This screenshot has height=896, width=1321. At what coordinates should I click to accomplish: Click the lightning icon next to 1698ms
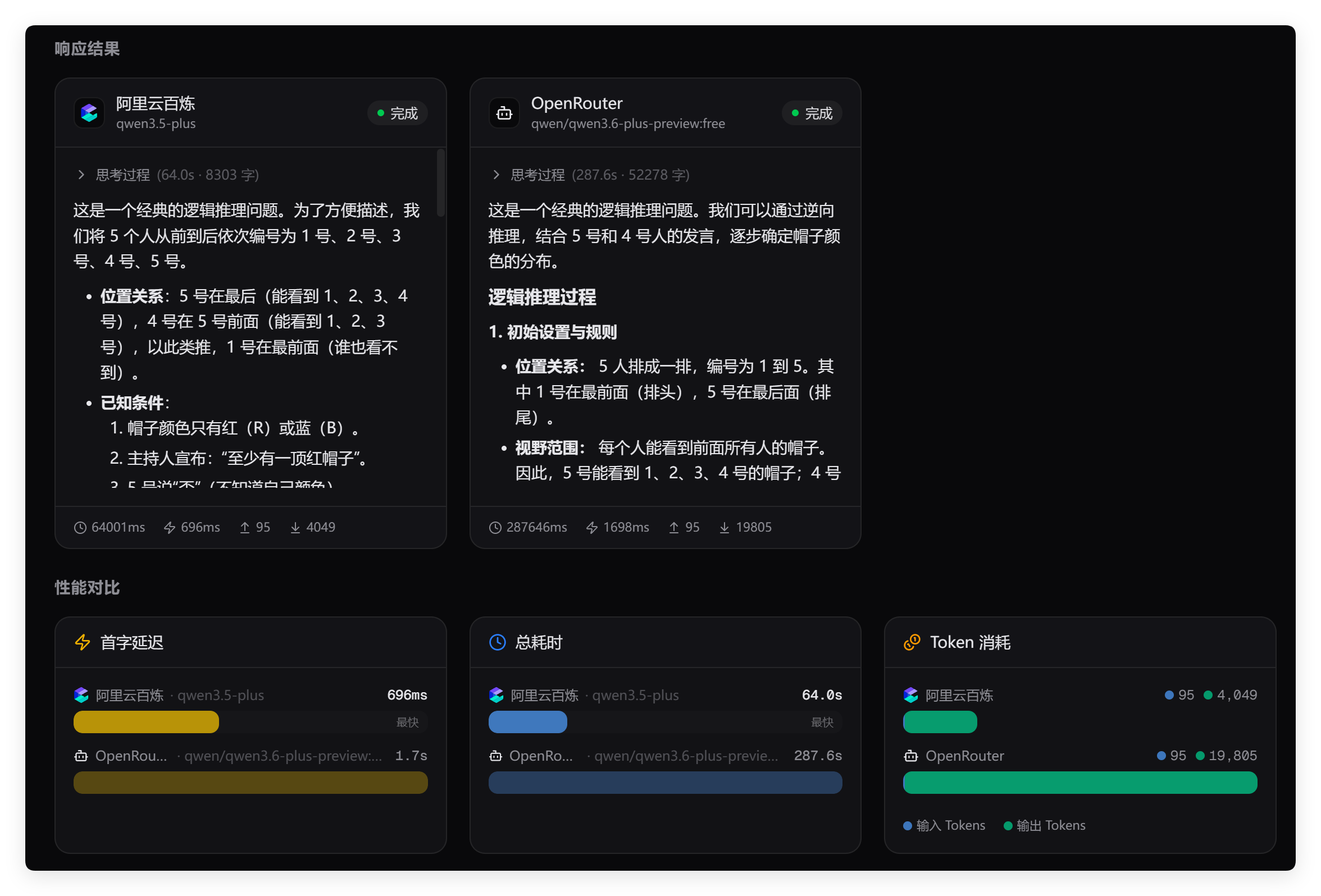click(592, 528)
